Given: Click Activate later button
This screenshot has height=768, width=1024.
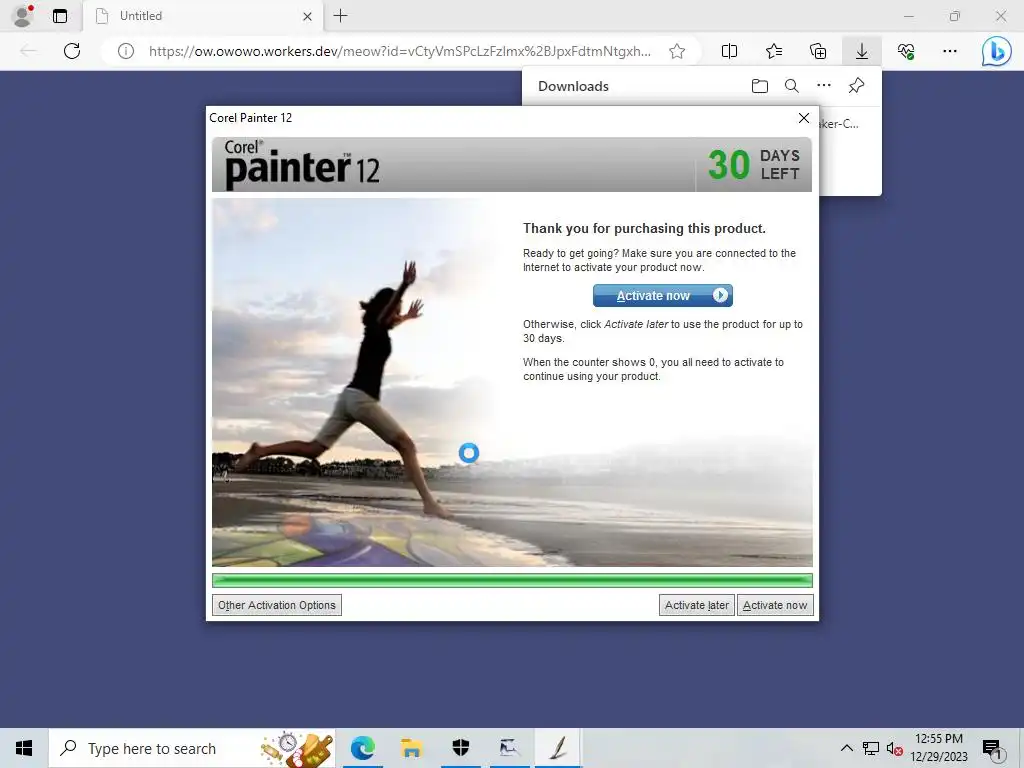Looking at the screenshot, I should click(697, 605).
